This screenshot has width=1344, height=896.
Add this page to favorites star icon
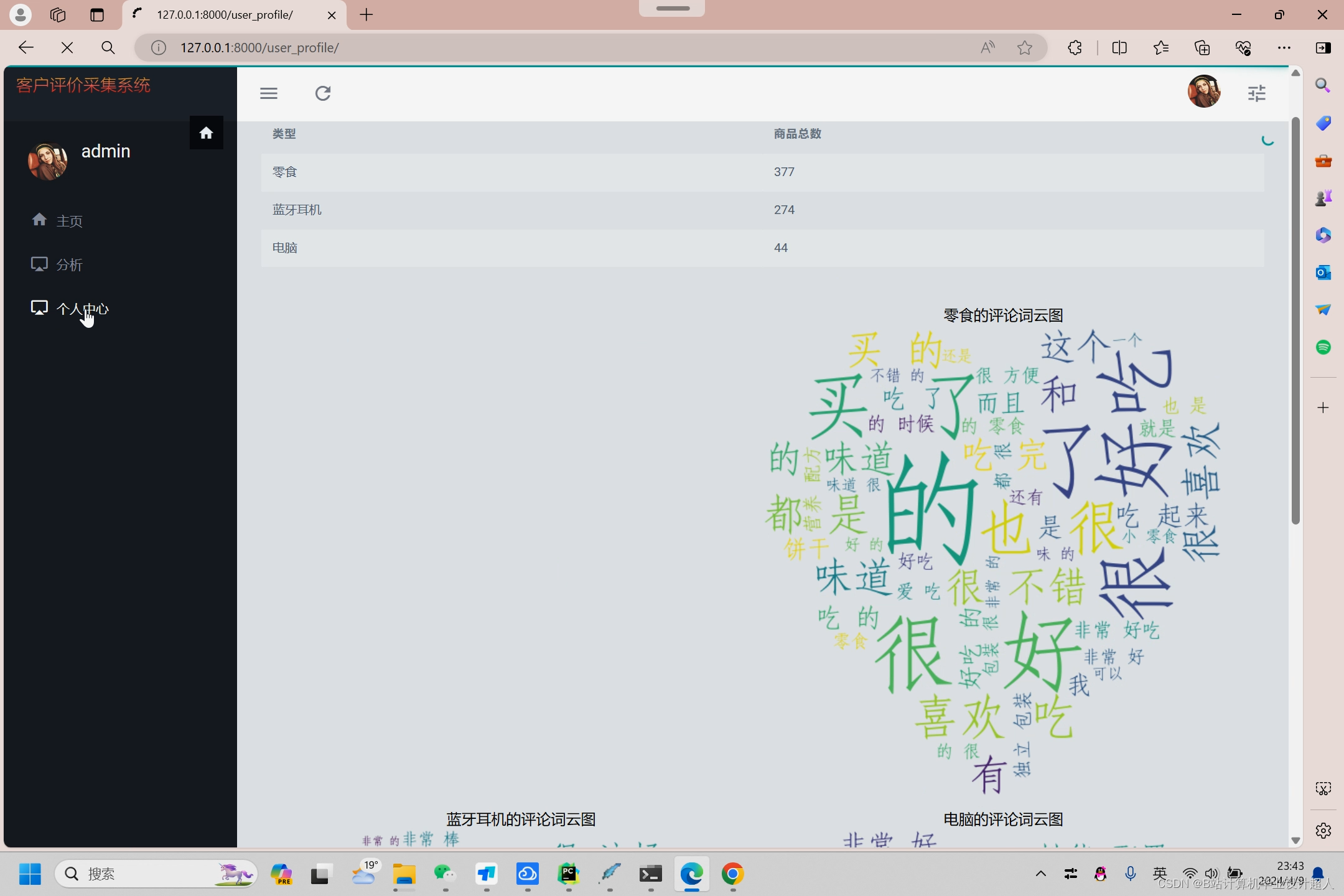point(1025,48)
